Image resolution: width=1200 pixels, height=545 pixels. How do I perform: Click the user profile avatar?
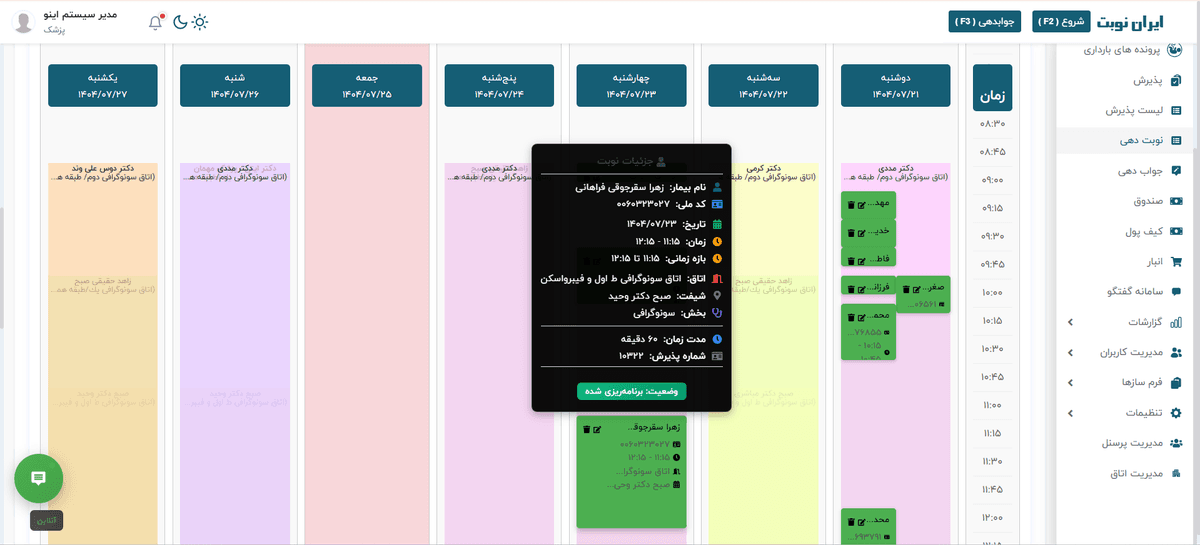click(24, 23)
